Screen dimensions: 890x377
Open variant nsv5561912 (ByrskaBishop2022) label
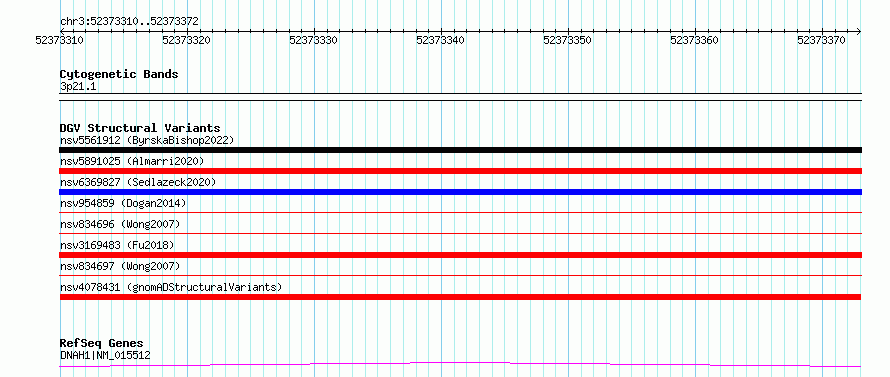pos(147,140)
